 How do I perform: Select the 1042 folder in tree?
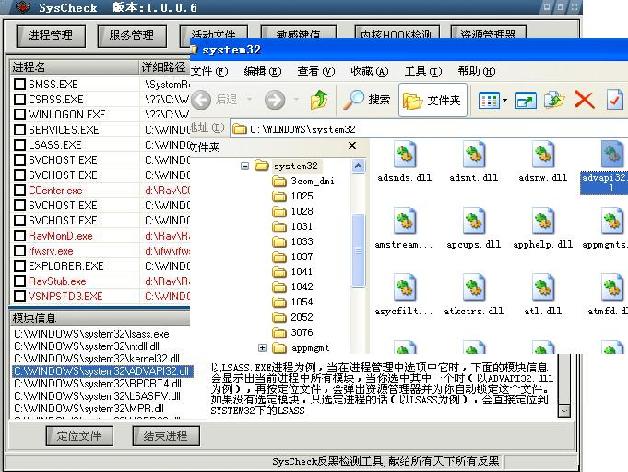tap(292, 287)
